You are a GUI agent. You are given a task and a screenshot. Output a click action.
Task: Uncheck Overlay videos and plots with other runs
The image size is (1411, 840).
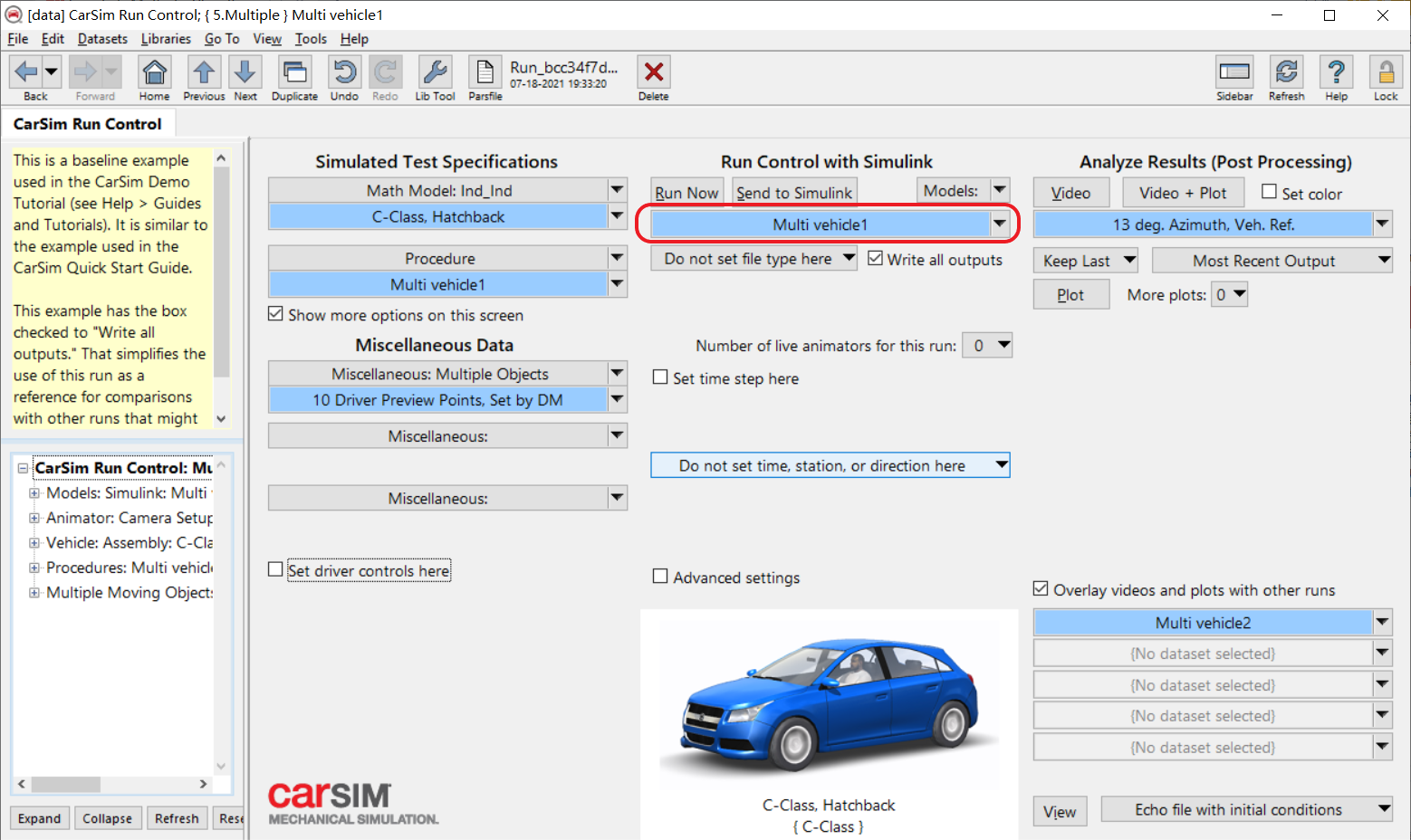(1041, 588)
